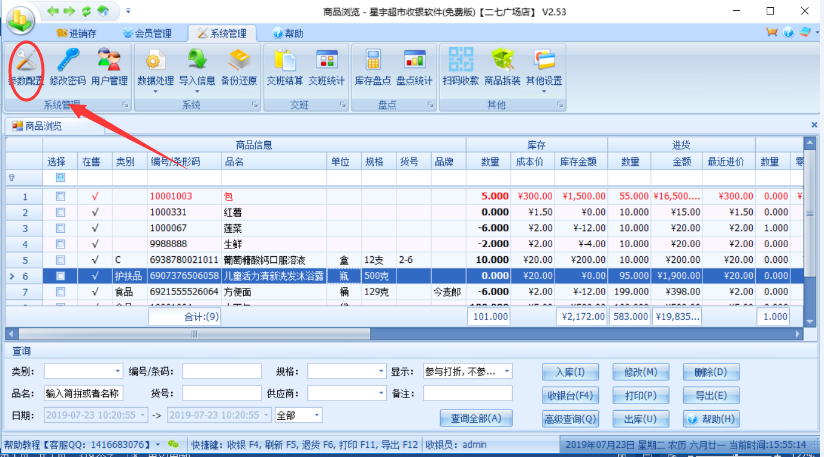Click the 收银台(F4) button
Image resolution: width=824 pixels, height=457 pixels.
570,395
